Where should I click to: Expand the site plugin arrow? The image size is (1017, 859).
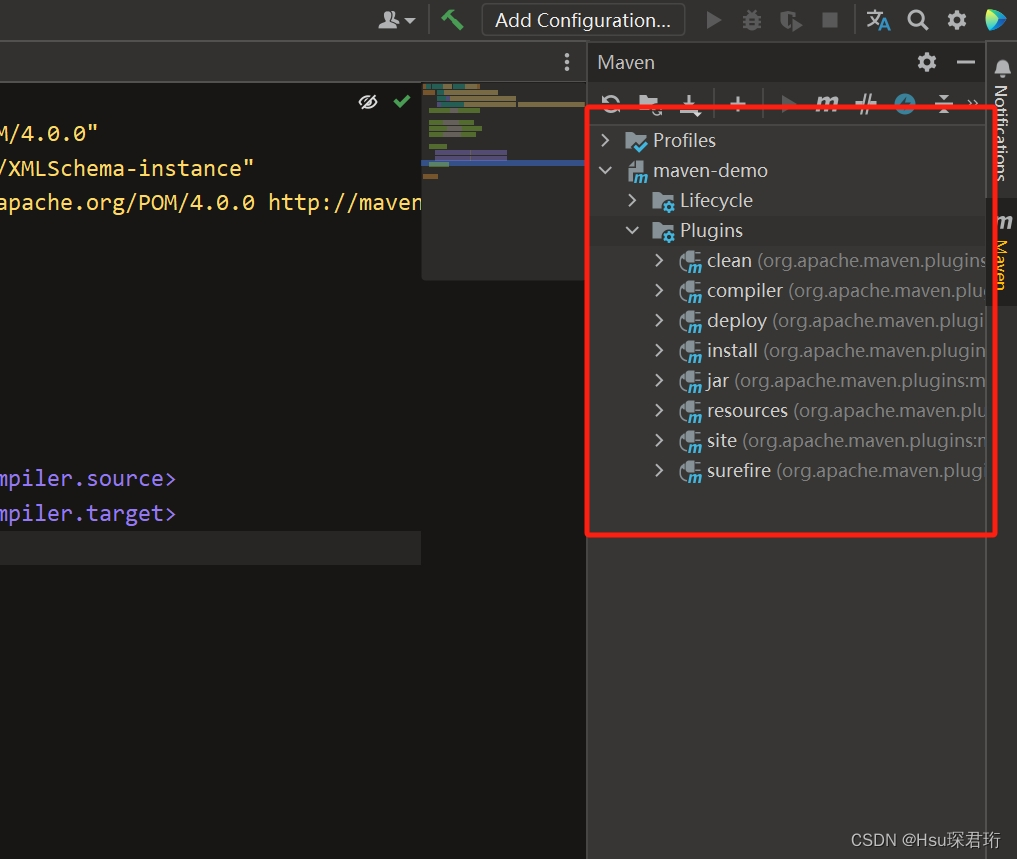659,441
